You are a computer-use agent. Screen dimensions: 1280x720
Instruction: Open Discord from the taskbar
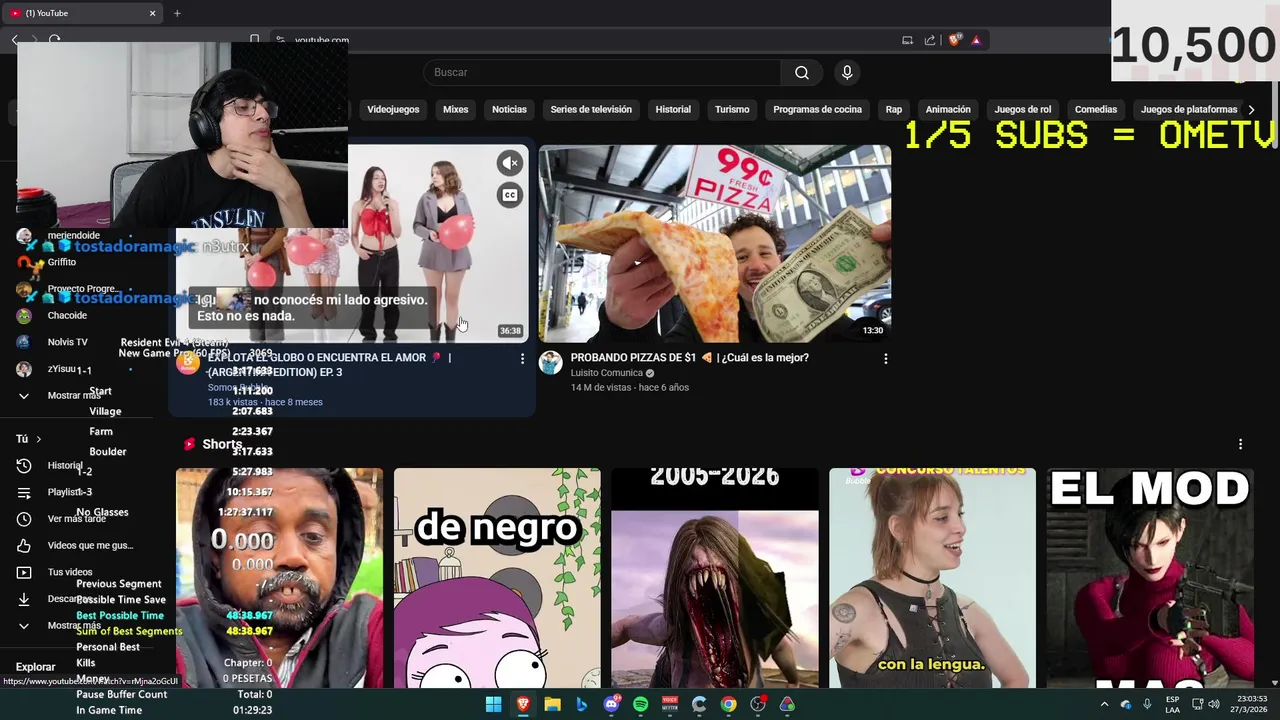611,704
